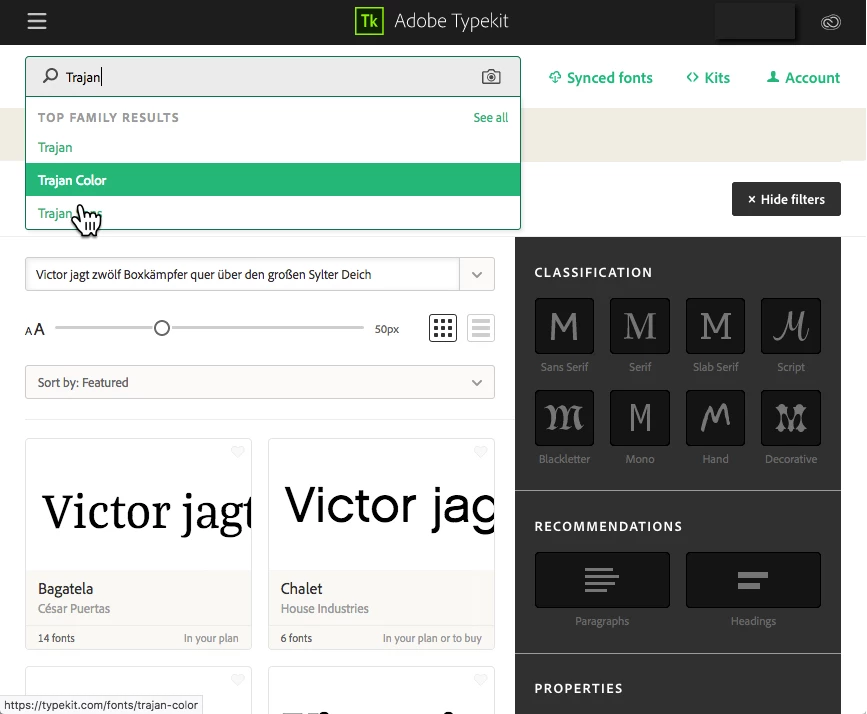Filter by Serif classification

click(640, 326)
